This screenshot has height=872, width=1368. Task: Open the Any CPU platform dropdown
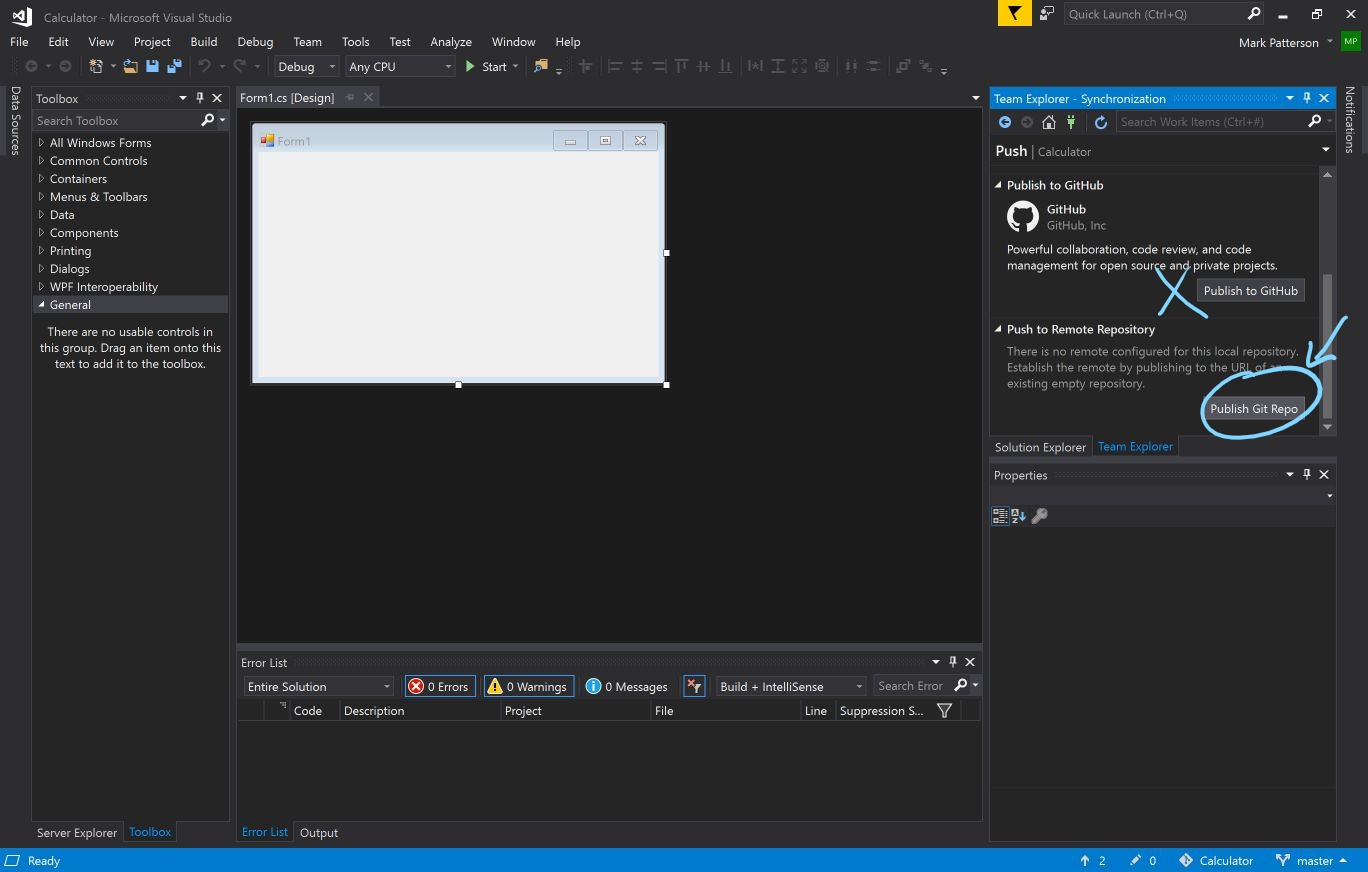[x=399, y=66]
